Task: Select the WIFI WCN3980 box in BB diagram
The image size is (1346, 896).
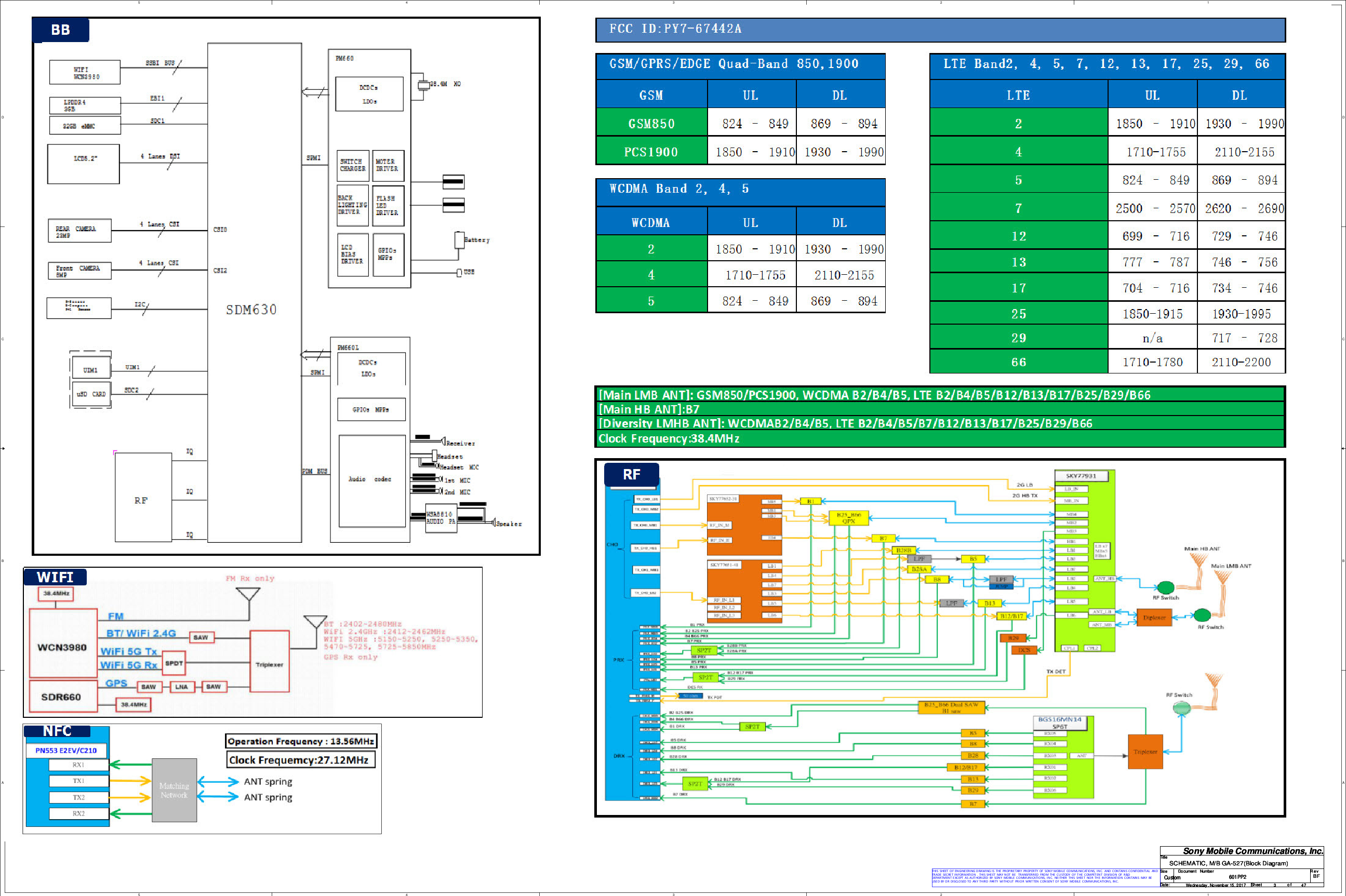Action: click(x=85, y=73)
